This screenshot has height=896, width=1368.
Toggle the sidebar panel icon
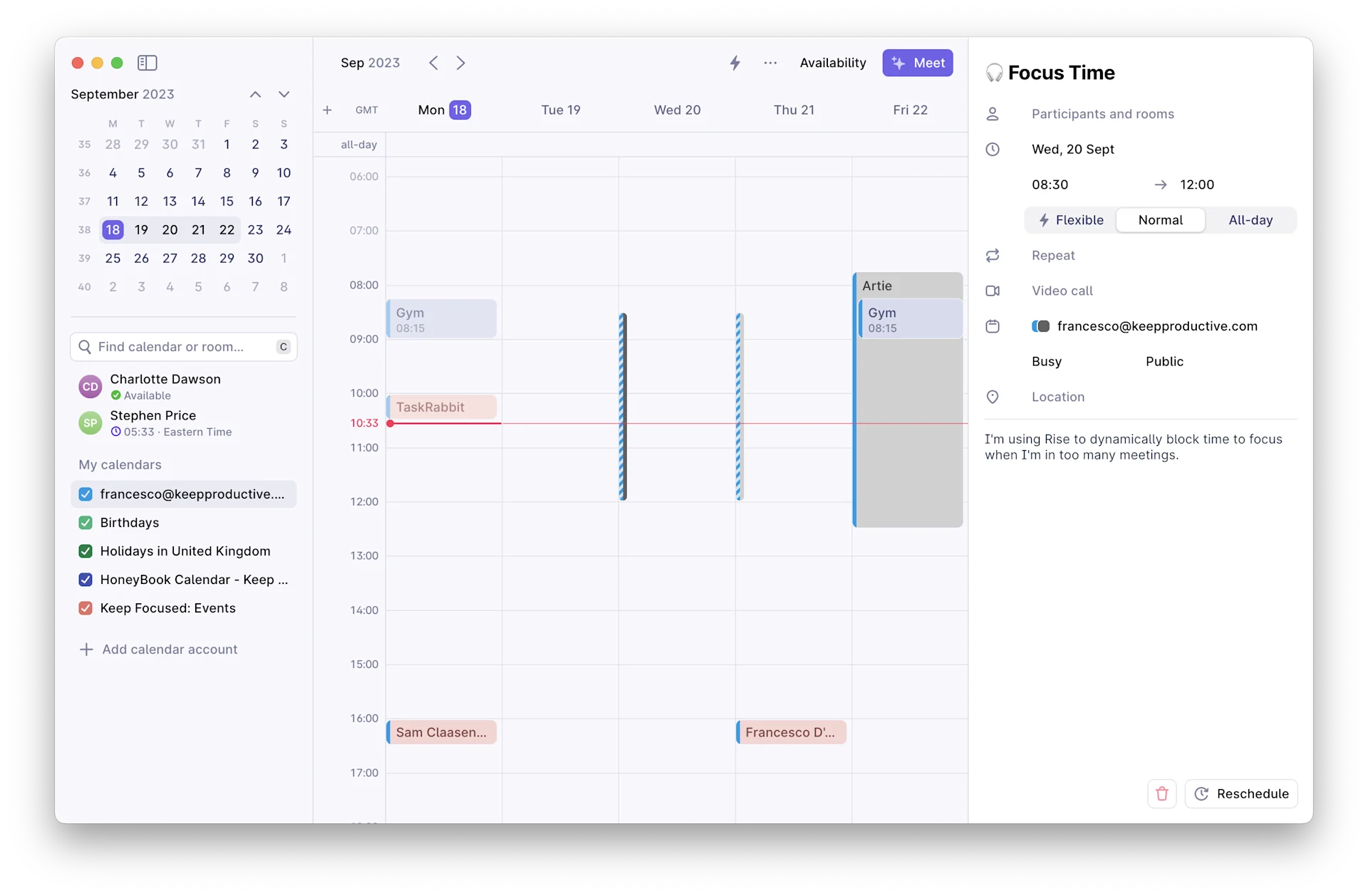(x=147, y=63)
